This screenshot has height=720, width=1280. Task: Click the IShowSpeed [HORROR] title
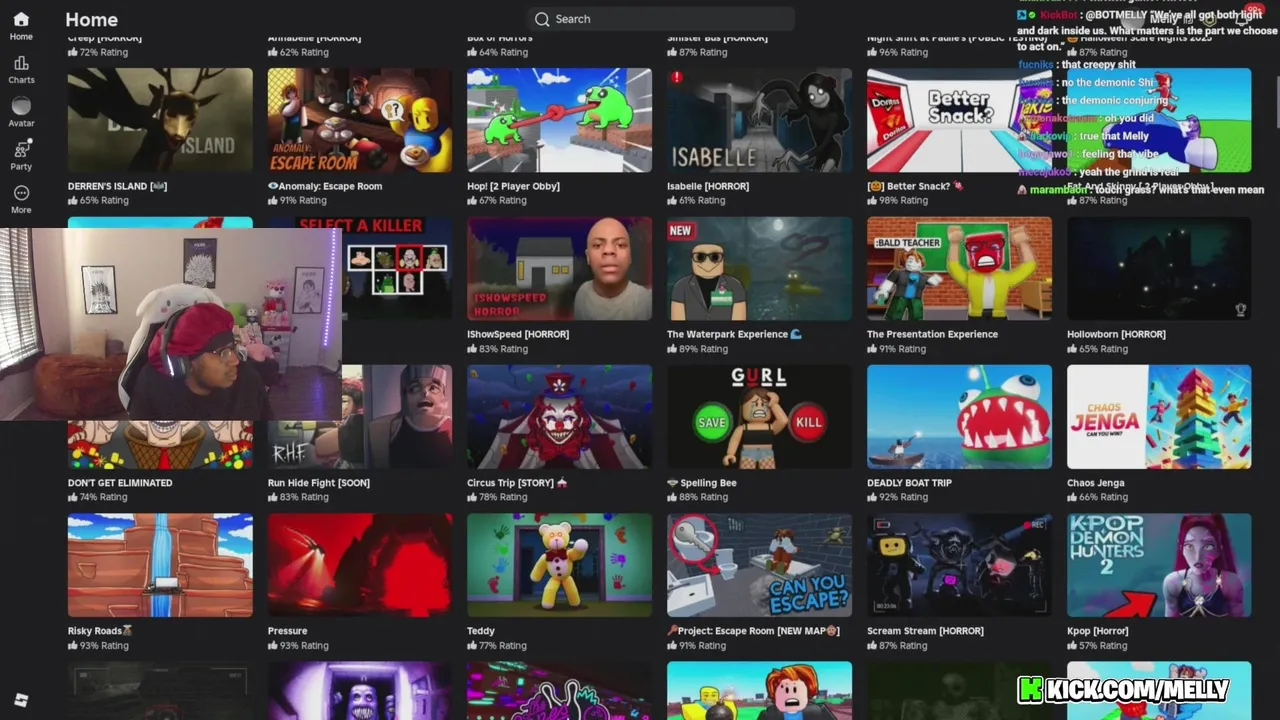coord(518,334)
